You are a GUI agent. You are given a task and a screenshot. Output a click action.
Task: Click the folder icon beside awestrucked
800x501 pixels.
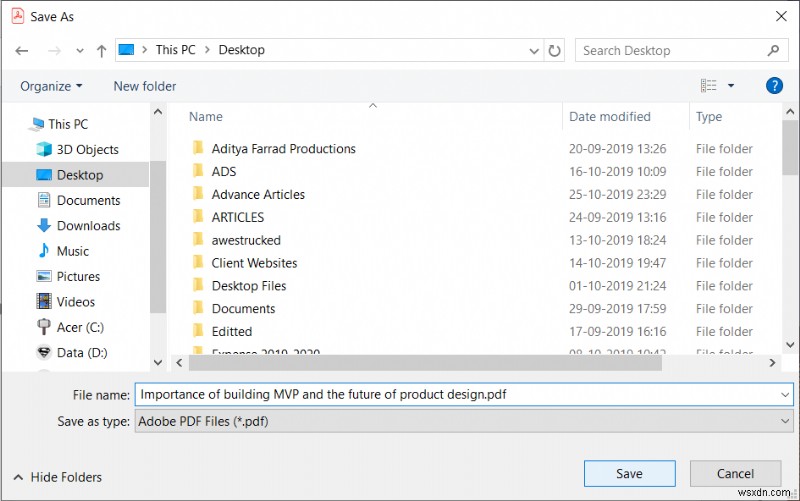pos(198,239)
